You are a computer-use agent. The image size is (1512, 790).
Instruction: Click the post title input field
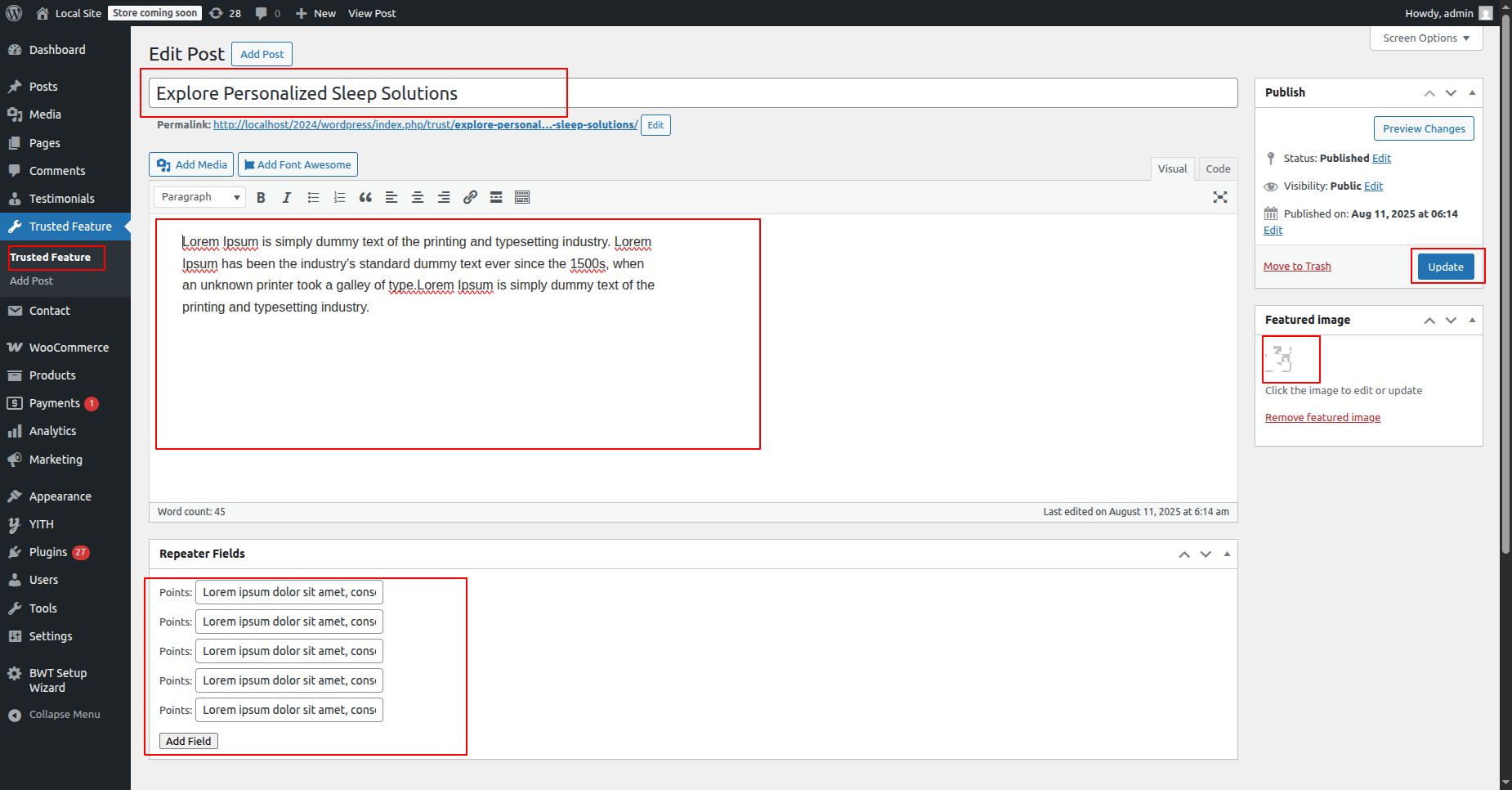[693, 93]
